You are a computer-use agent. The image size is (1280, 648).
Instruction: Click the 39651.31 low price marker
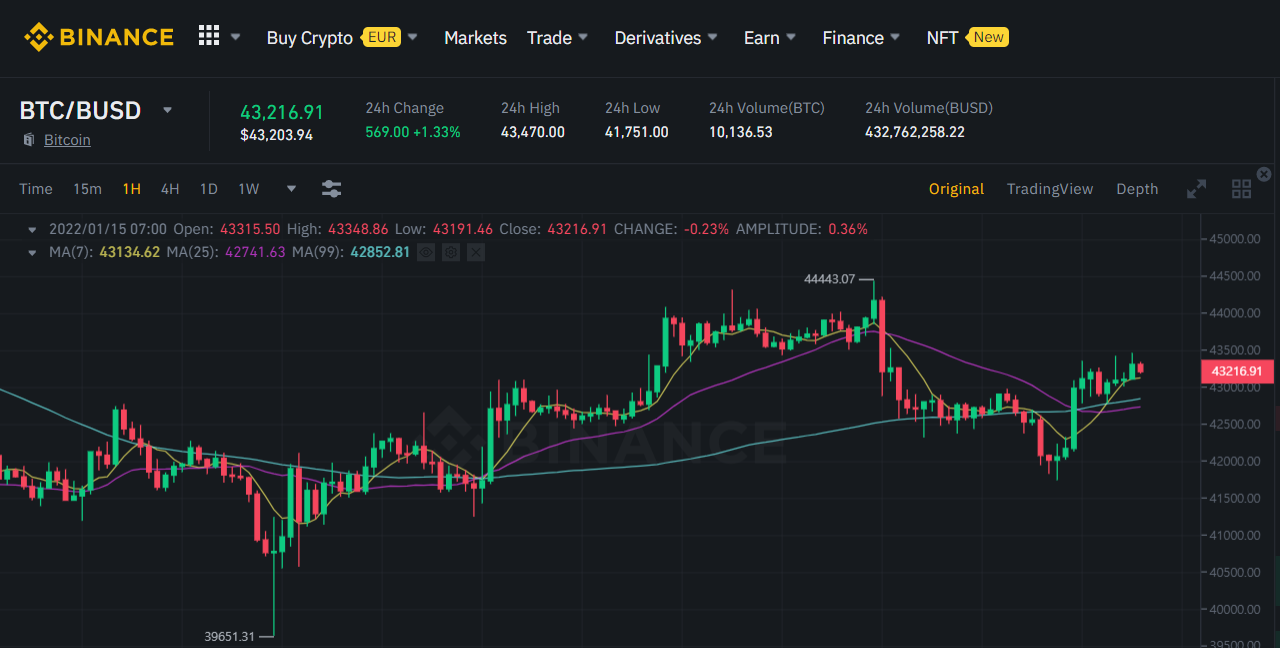pyautogui.click(x=230, y=635)
